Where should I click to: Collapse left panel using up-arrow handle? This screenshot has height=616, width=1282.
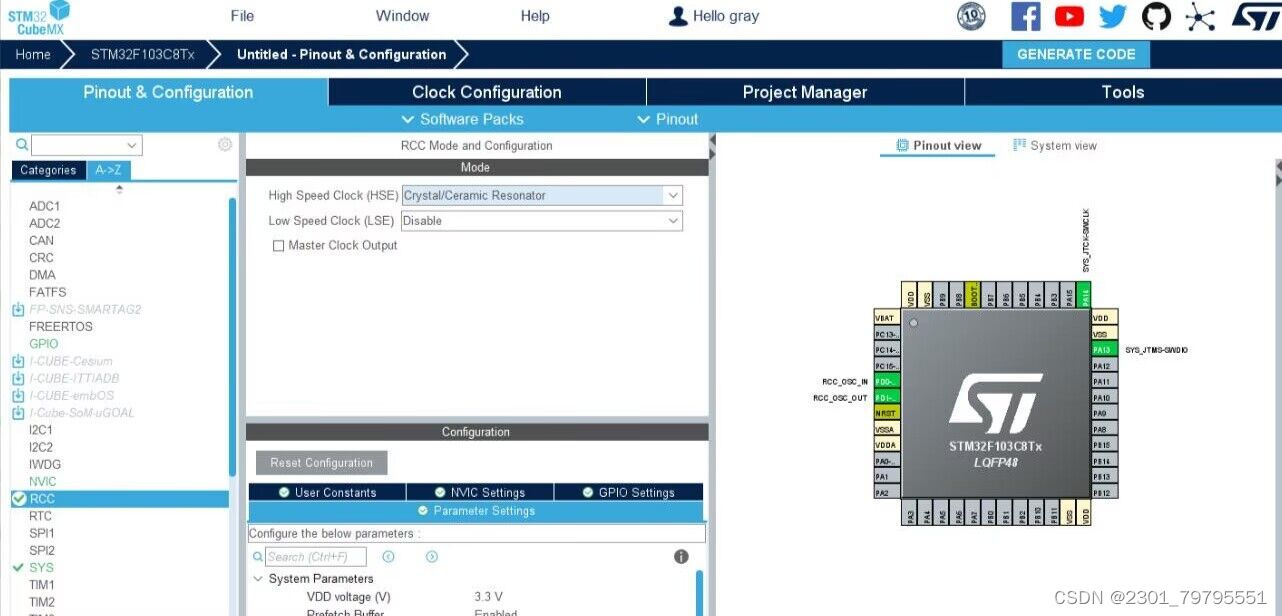coord(120,189)
